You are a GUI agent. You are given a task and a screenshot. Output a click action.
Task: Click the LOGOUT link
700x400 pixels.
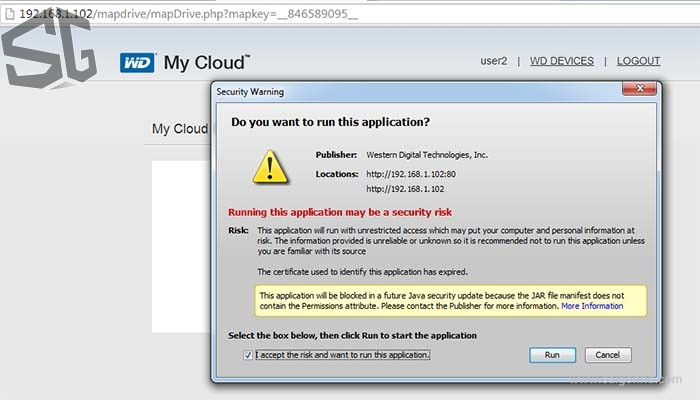[638, 61]
